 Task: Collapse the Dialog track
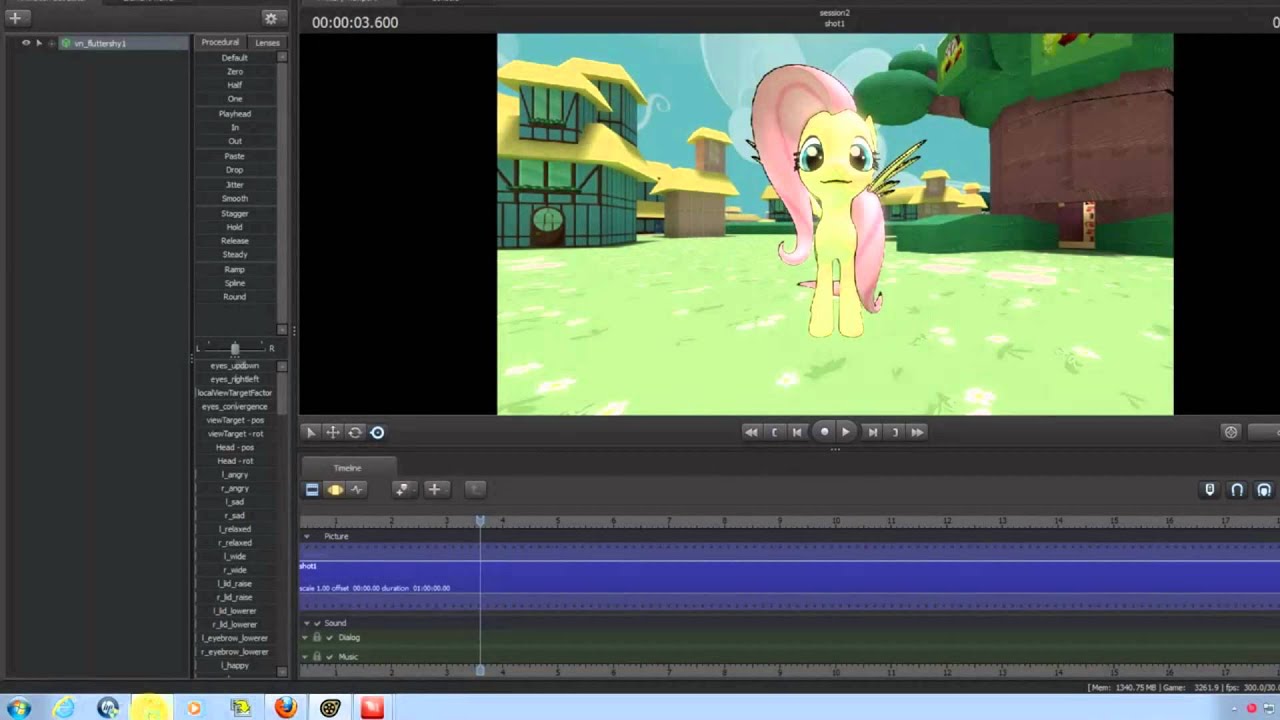click(305, 637)
